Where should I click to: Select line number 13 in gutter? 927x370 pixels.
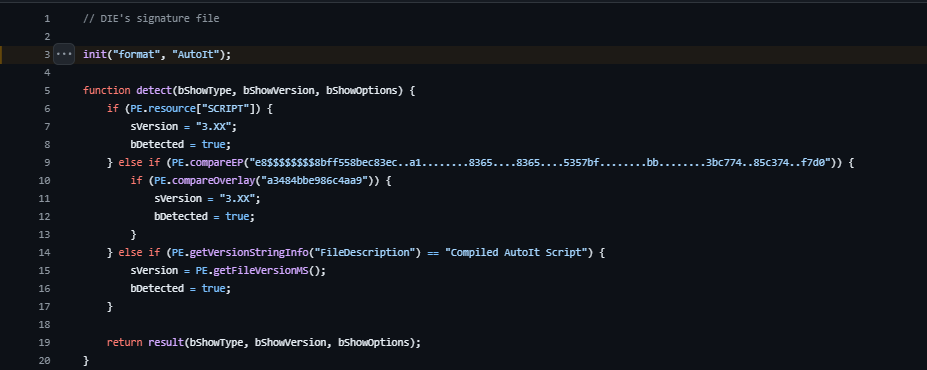point(44,235)
